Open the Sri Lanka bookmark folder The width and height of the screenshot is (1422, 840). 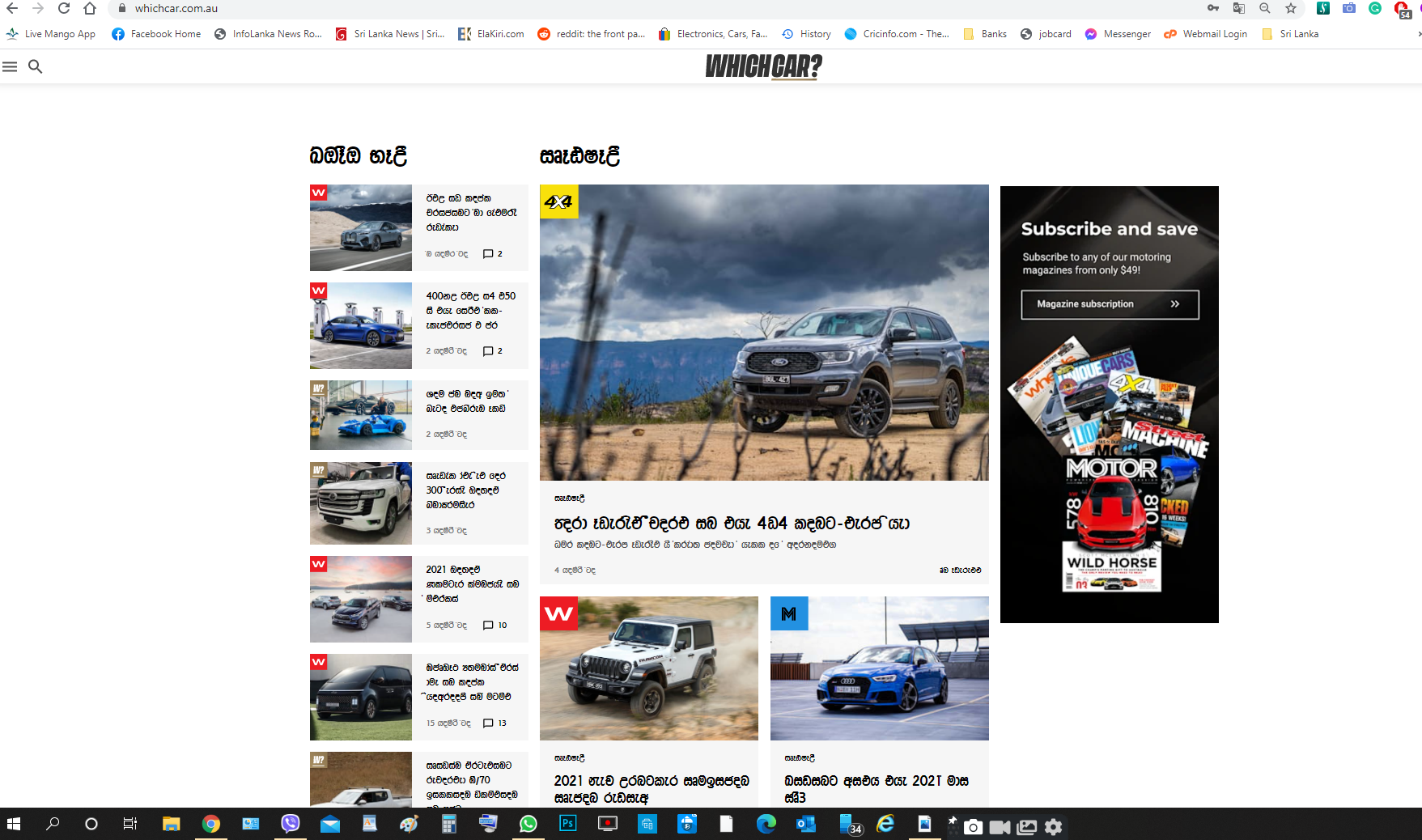(1290, 34)
